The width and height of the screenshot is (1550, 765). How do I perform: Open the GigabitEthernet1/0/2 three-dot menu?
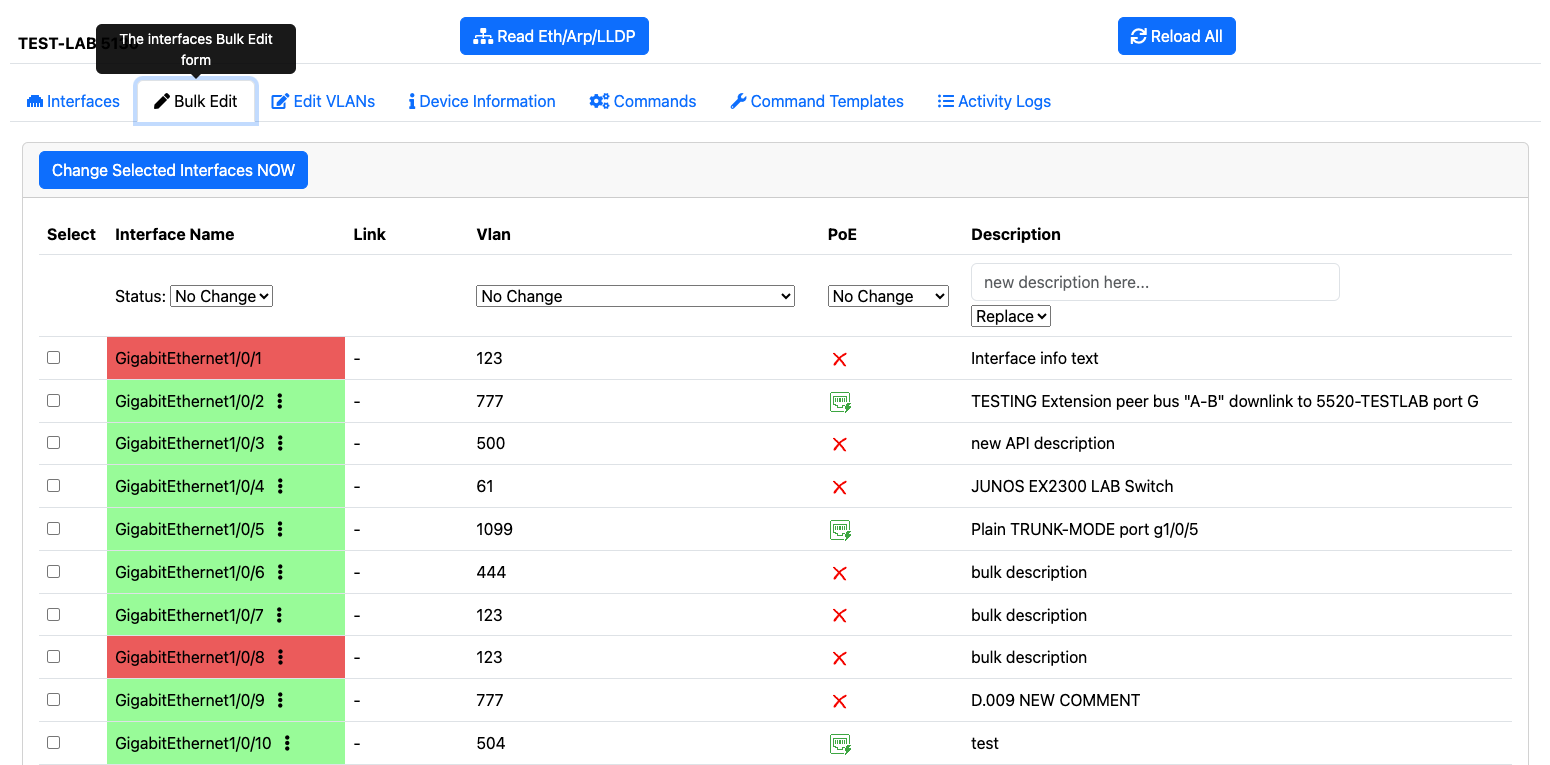tap(280, 401)
